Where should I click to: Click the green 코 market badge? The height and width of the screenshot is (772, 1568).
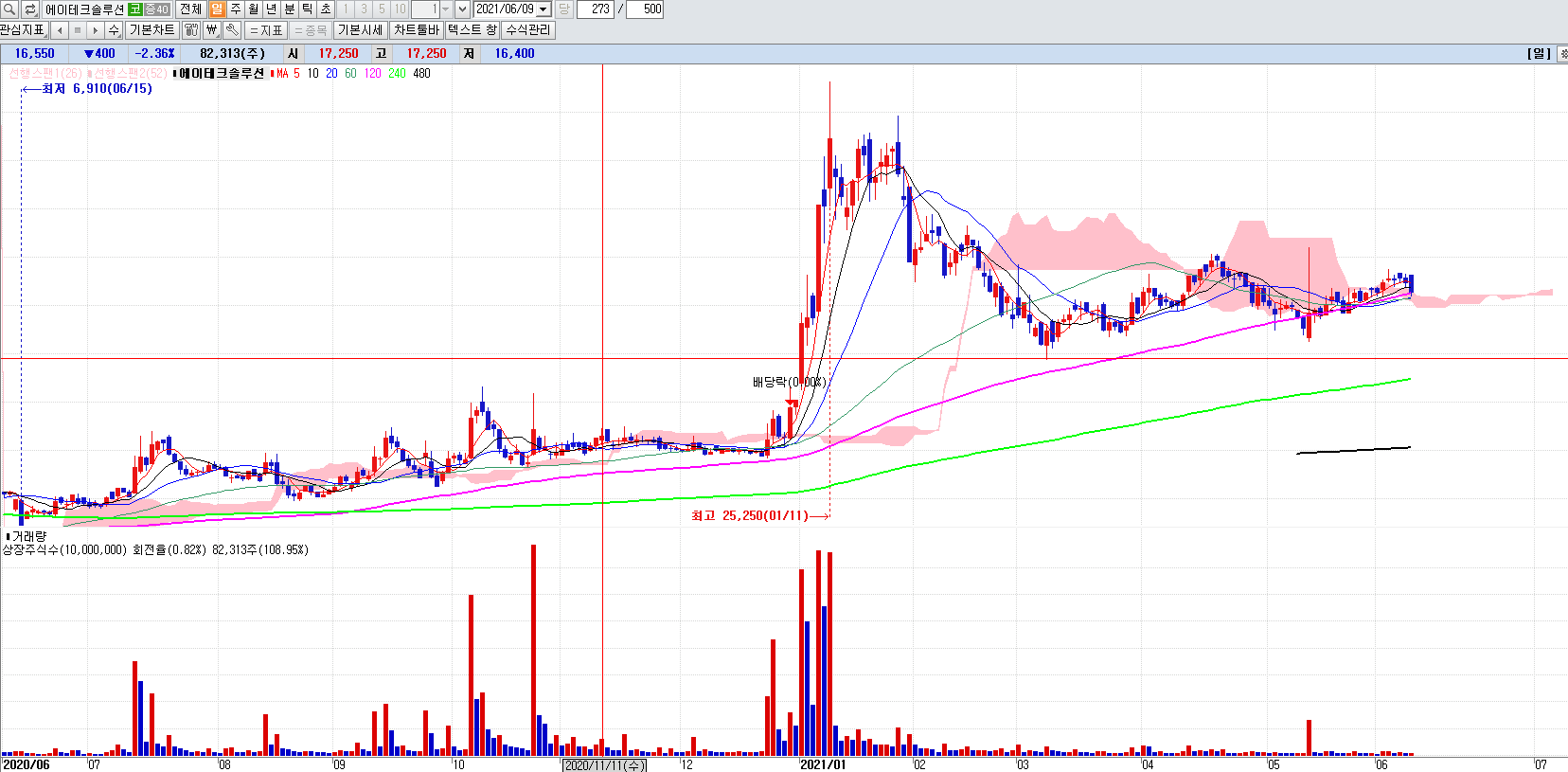point(134,9)
